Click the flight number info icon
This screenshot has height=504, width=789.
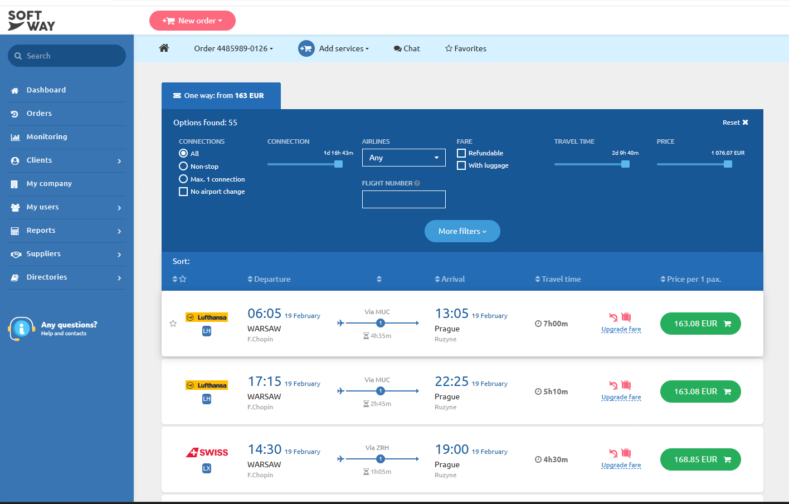[416, 183]
